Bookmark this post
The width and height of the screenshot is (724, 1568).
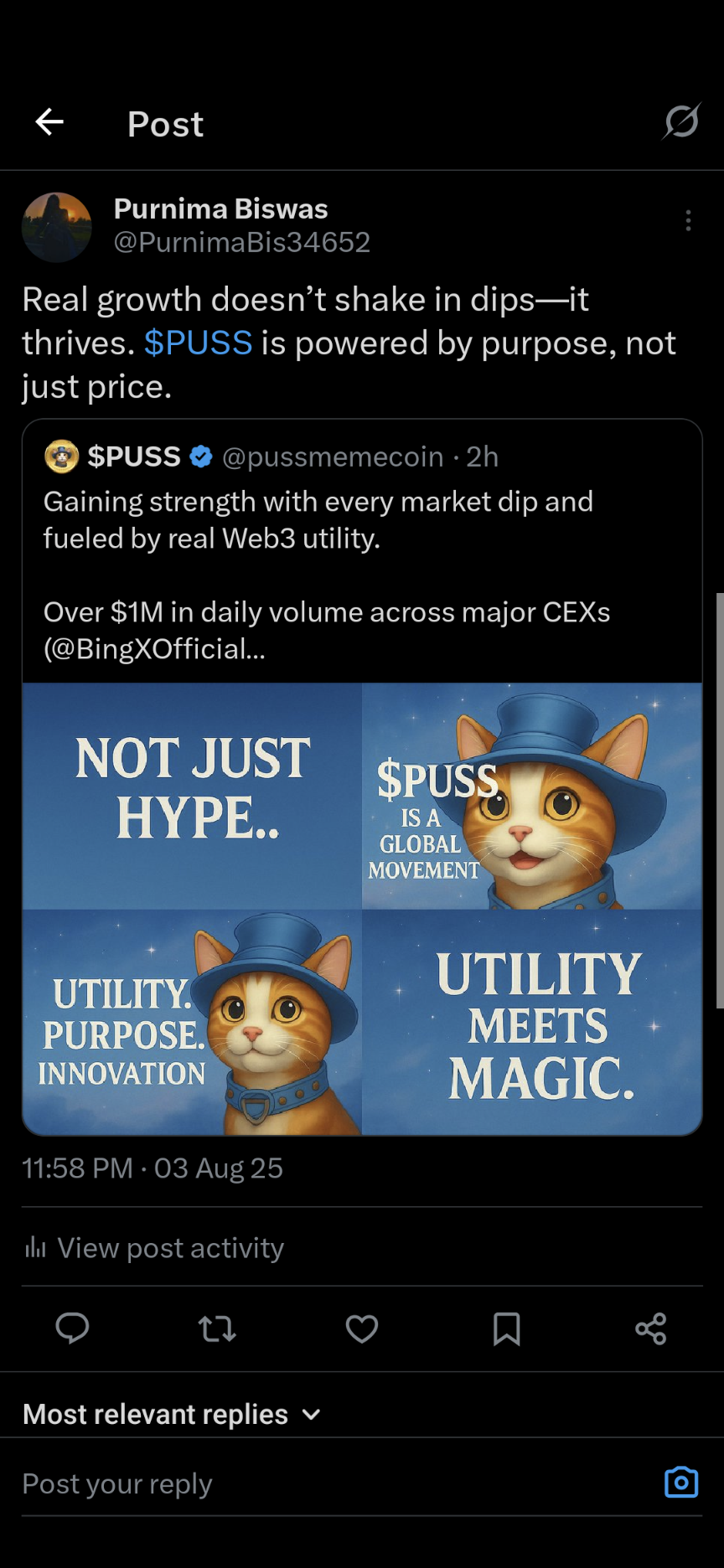point(506,1328)
